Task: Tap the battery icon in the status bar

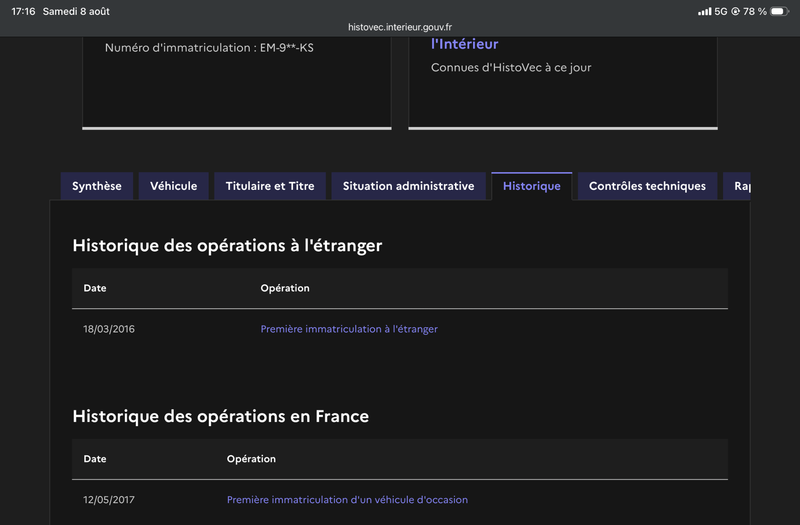Action: coord(780,11)
